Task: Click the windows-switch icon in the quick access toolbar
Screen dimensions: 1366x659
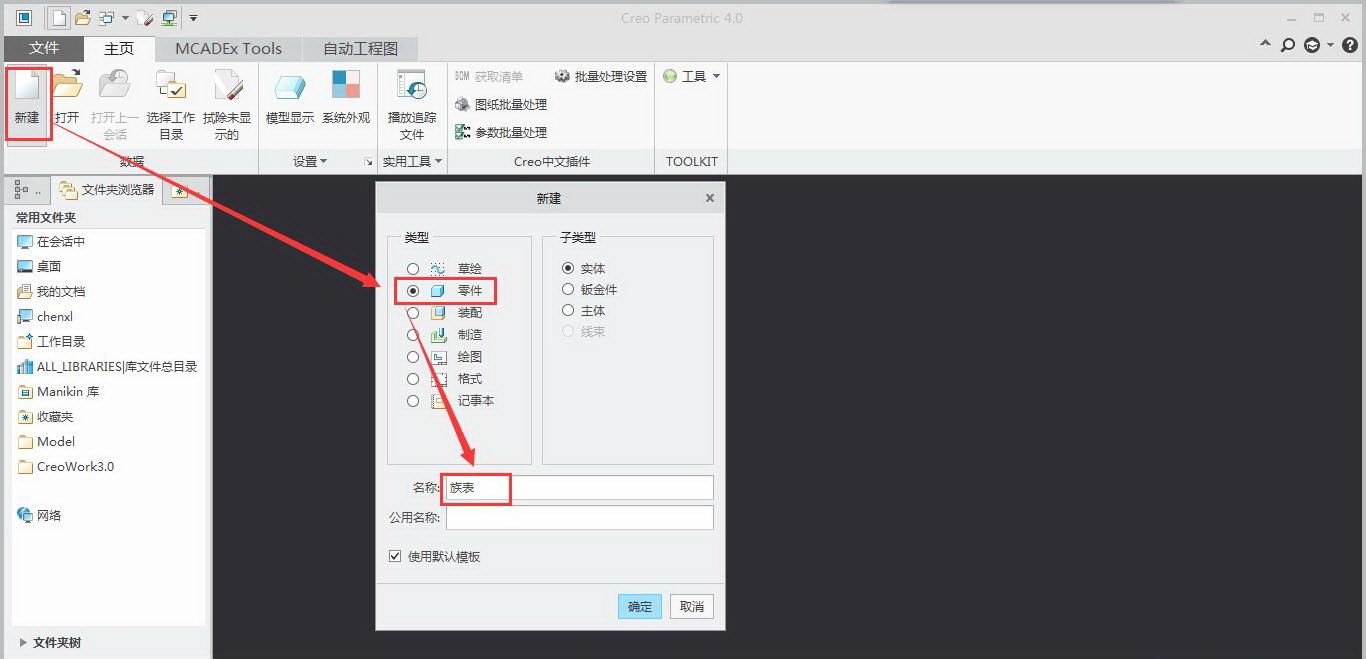Action: coord(106,18)
